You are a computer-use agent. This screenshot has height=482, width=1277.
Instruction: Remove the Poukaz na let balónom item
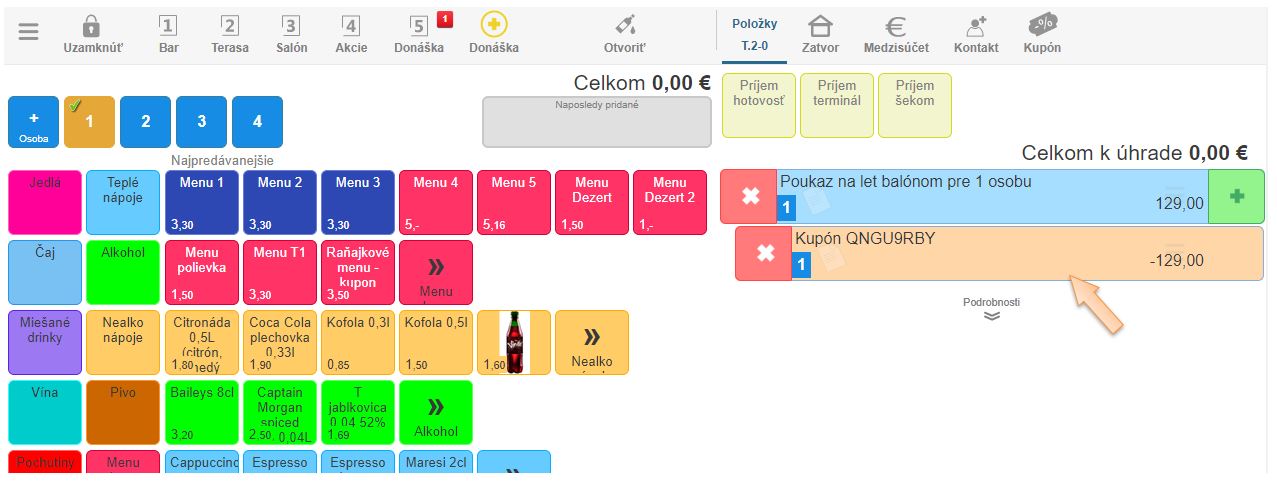(750, 197)
